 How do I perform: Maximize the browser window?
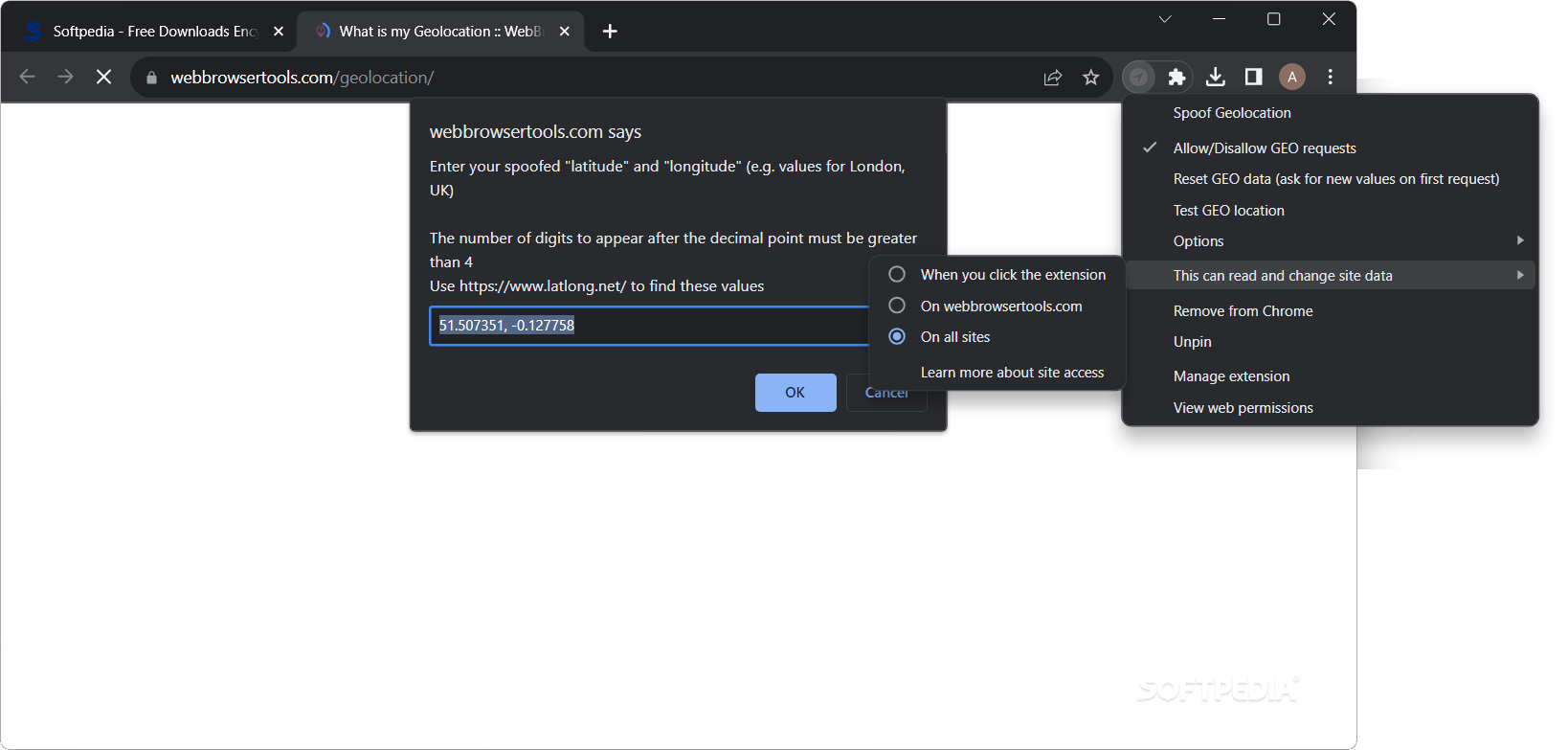[x=1274, y=19]
